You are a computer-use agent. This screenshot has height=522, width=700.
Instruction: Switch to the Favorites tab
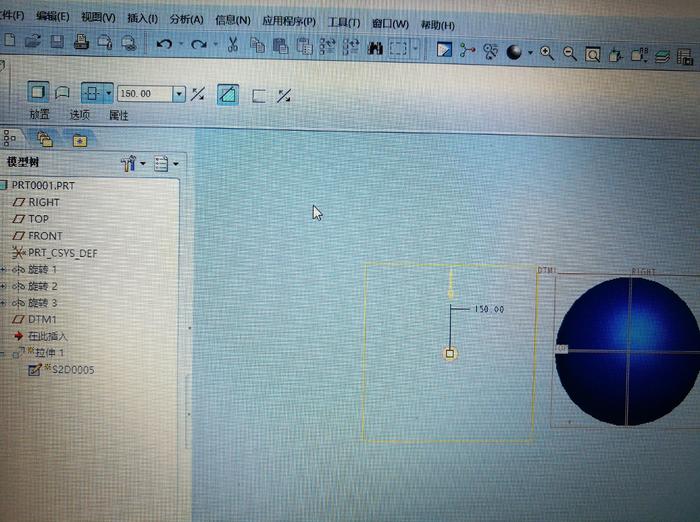[x=80, y=141]
